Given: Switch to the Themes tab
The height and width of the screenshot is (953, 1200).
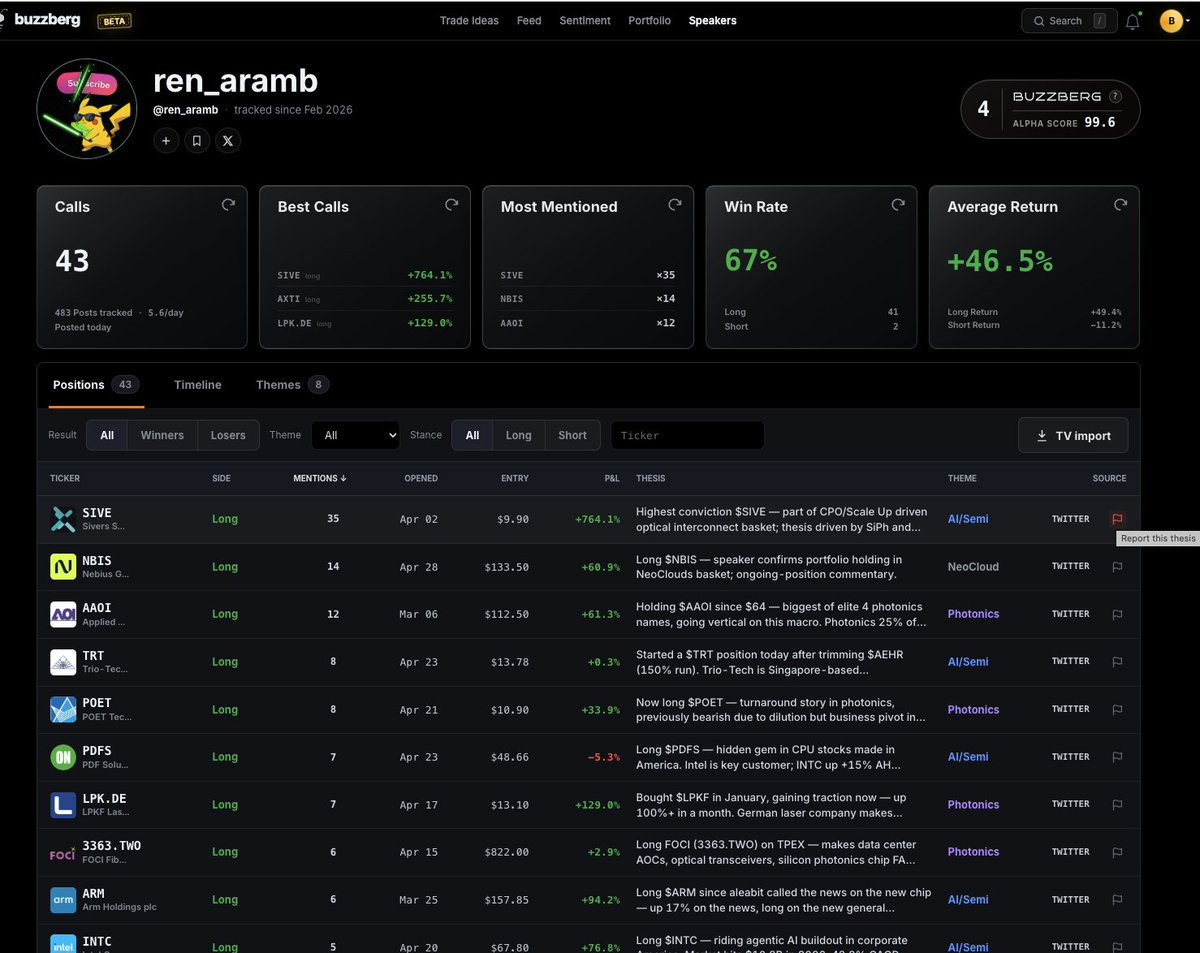Looking at the screenshot, I should tap(292, 385).
